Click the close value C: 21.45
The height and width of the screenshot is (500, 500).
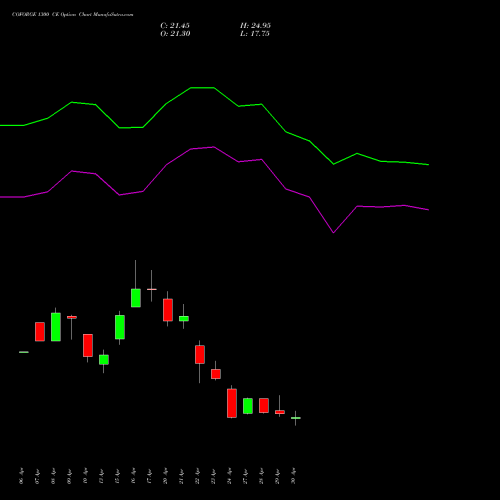(x=175, y=26)
